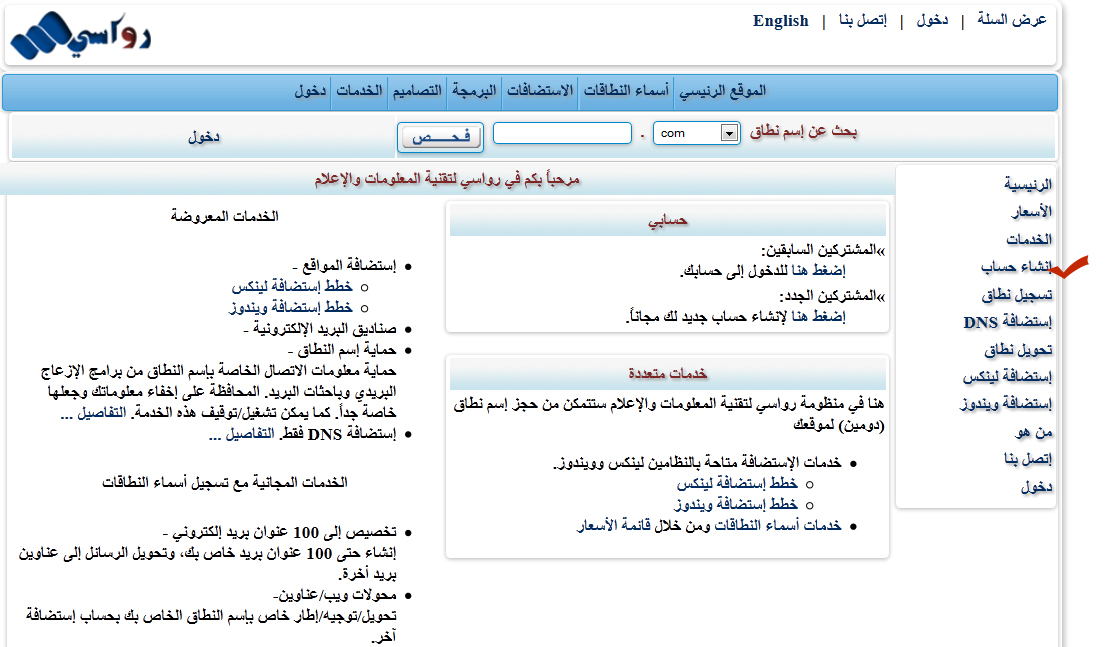
Task: Click the heading الخدمات المجانية مع تسجيل أسماء النطاقات
Action: click(224, 483)
